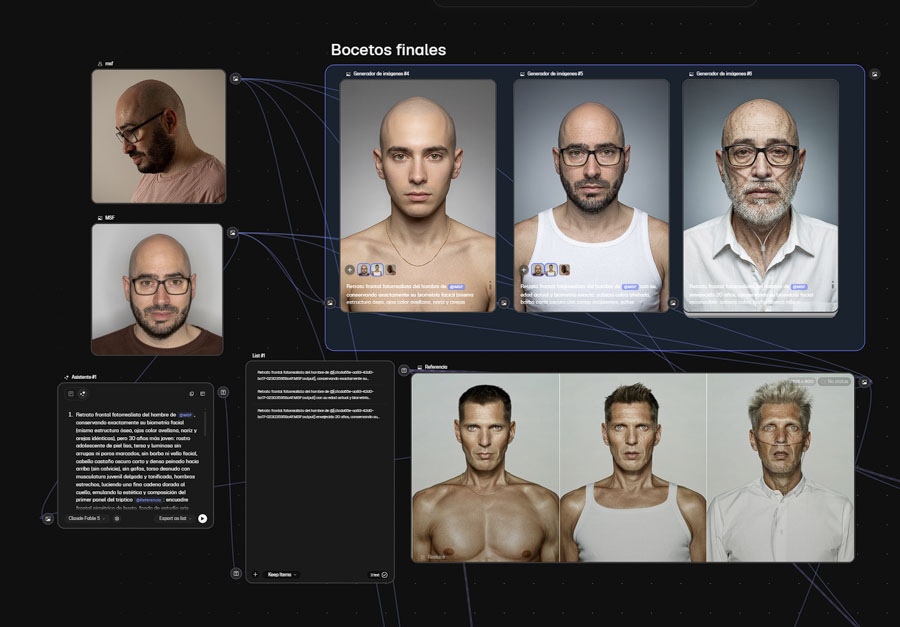Open the Export as list dropdown
This screenshot has height=627, width=900.
click(175, 518)
